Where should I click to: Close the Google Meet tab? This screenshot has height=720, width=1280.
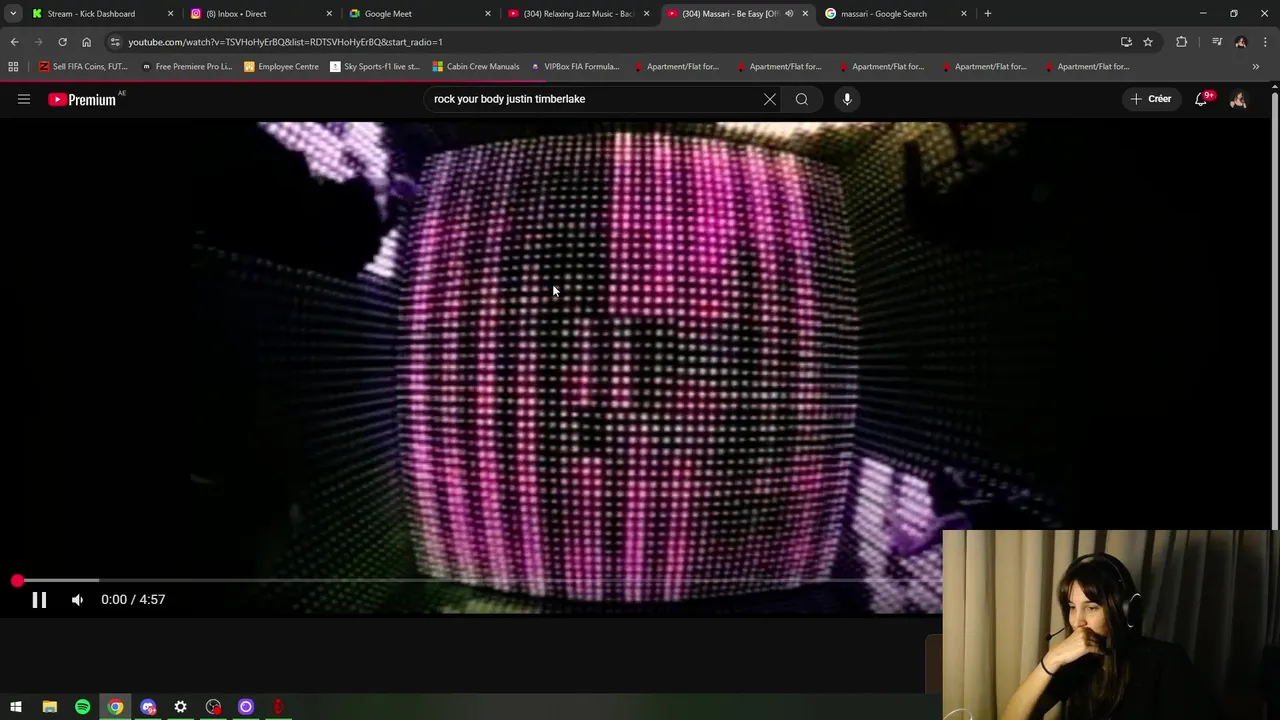pyautogui.click(x=488, y=14)
